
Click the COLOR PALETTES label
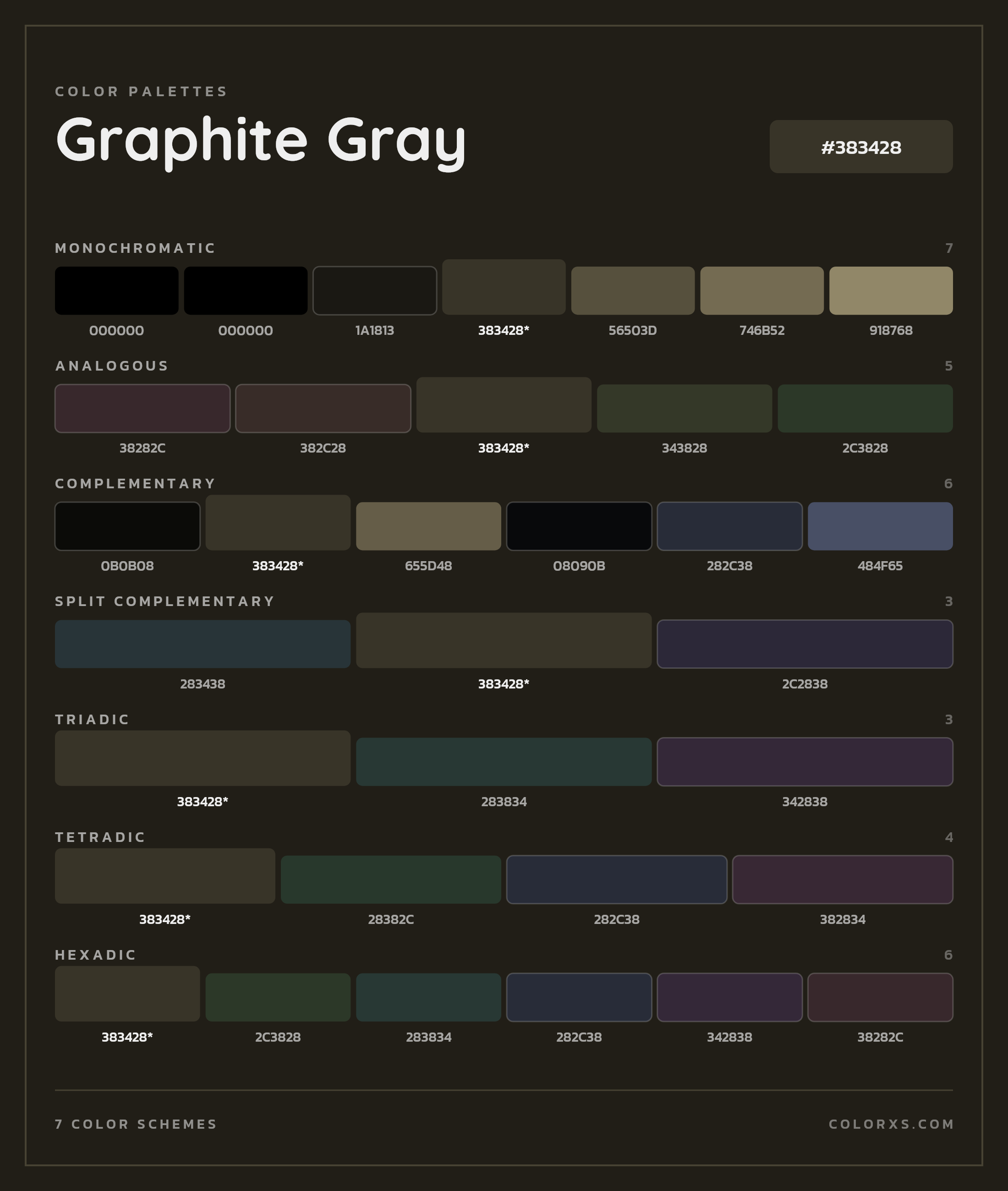coord(141,92)
